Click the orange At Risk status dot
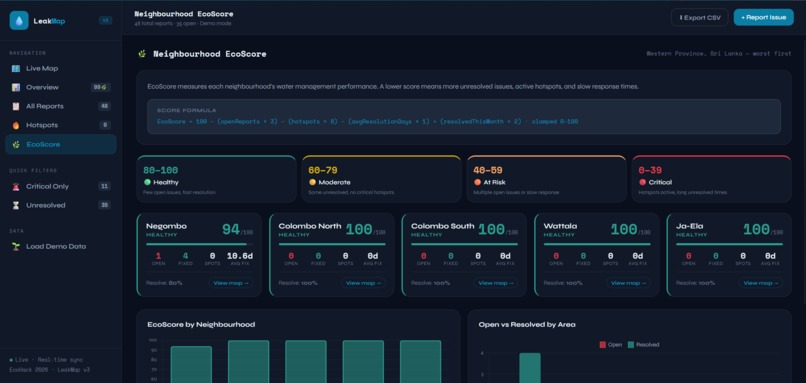The image size is (806, 383). click(478, 183)
